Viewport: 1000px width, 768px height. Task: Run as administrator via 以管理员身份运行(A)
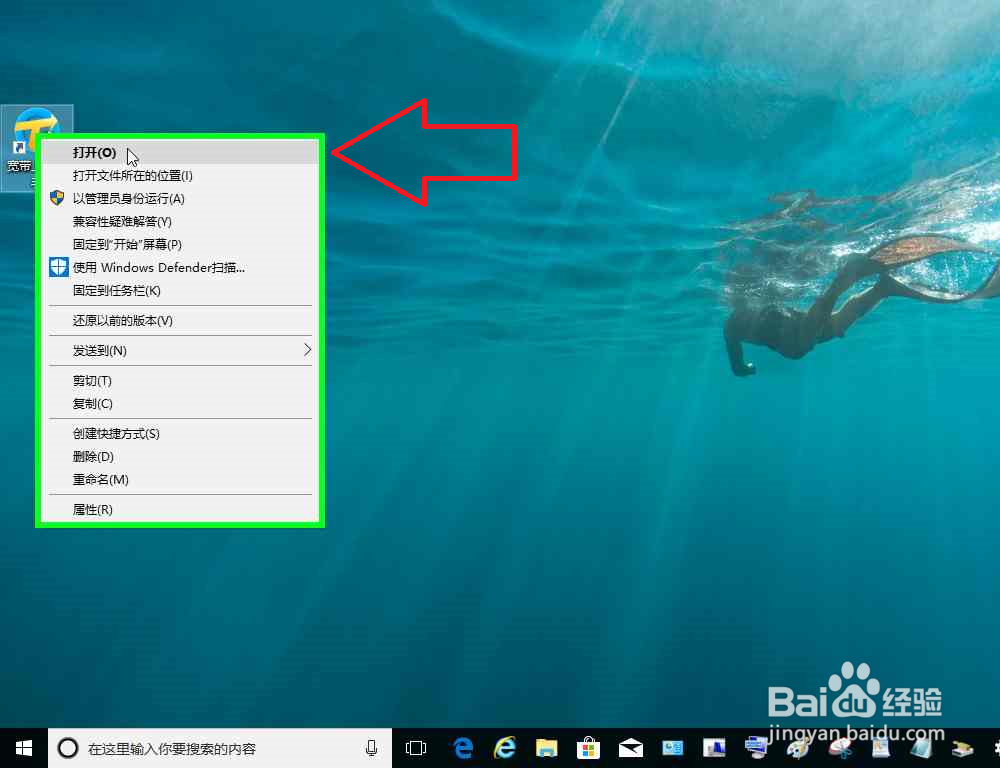[180, 198]
